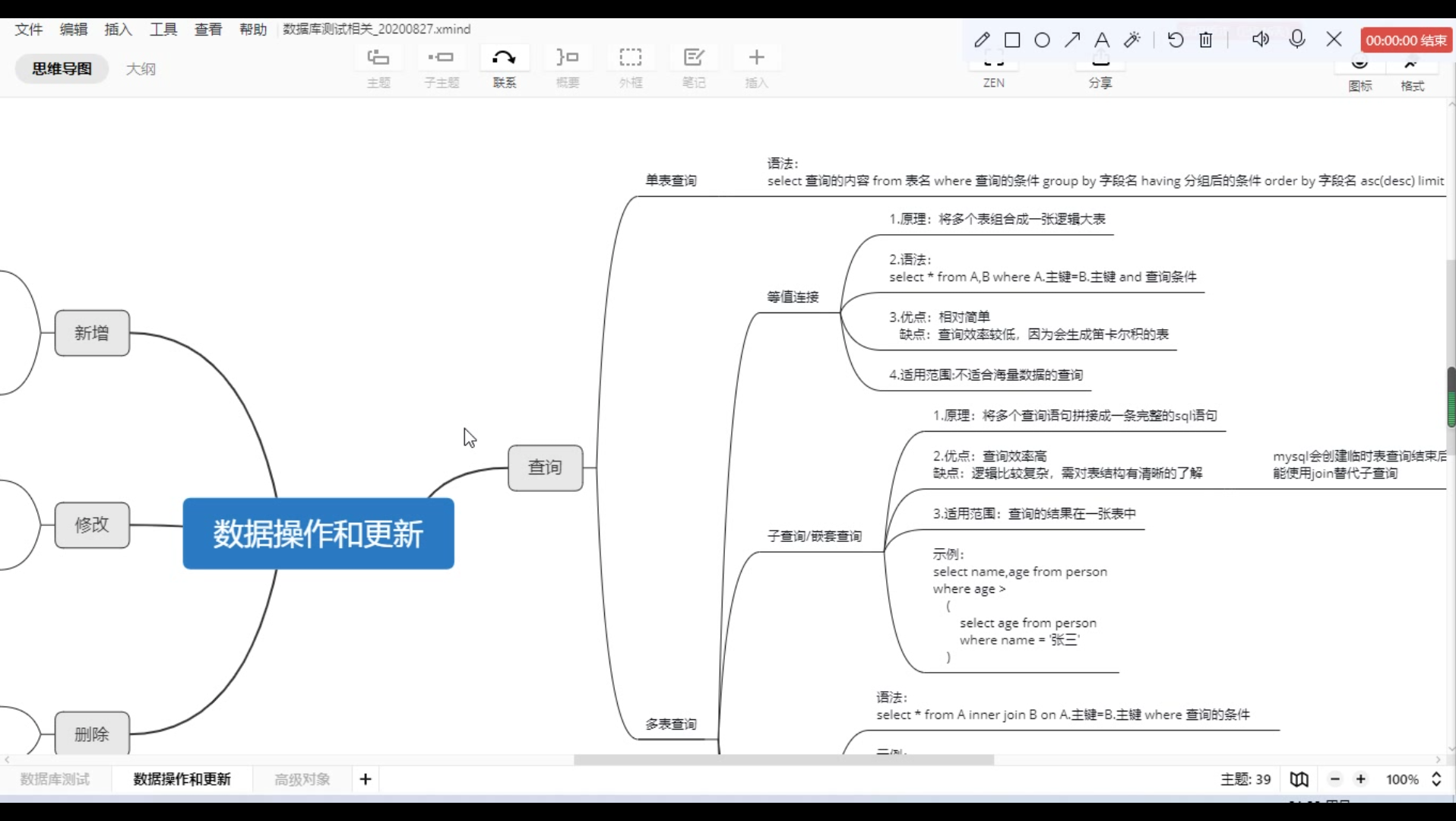This screenshot has width=1456, height=821.
Task: Select the 联系 relationship tool
Action: point(504,65)
